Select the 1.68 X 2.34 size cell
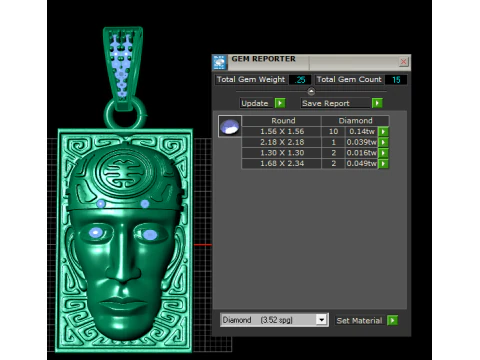This screenshot has width=480, height=360. 282,163
